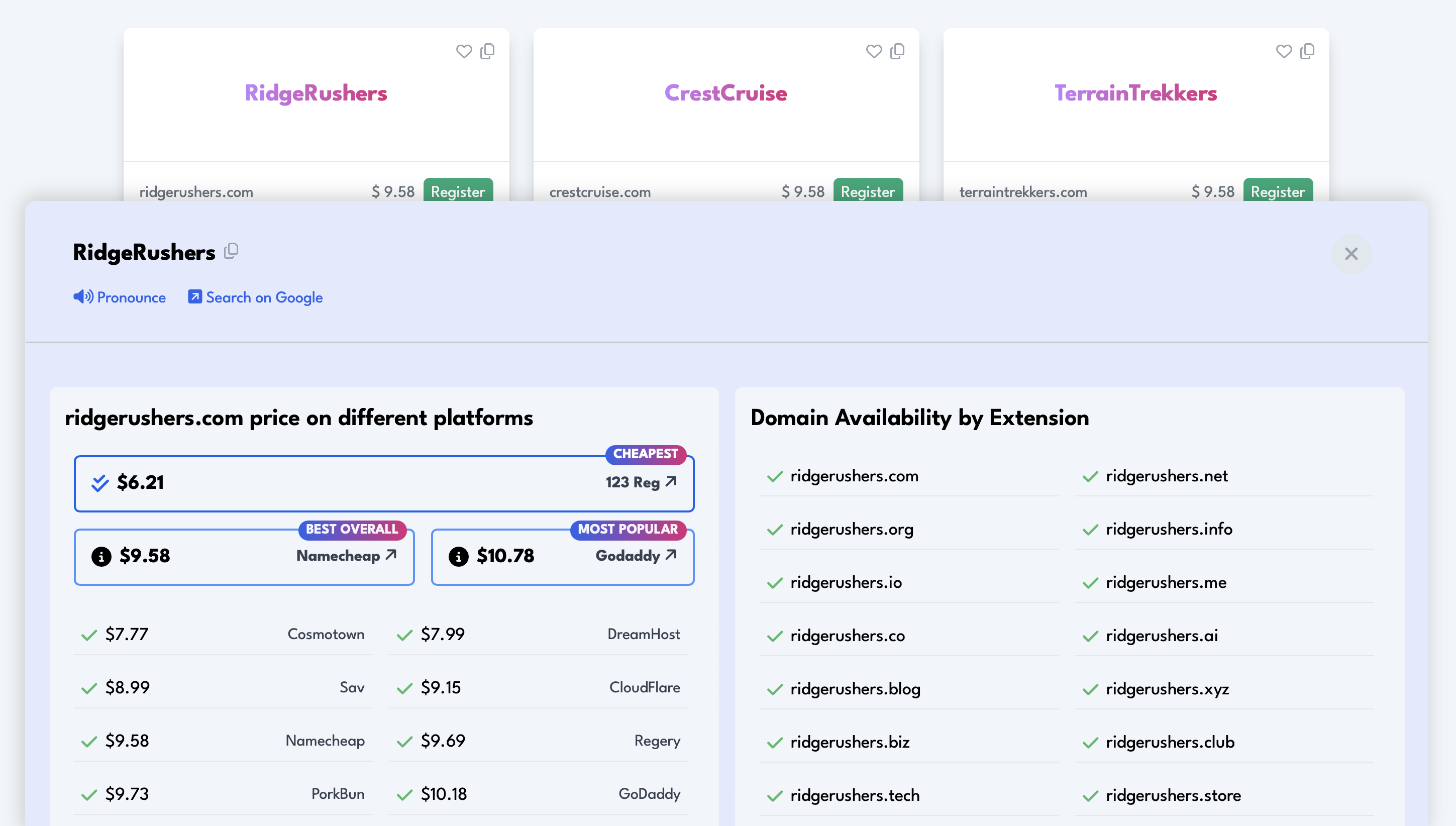Select the ridgerushers.ai availability entry
The image size is (1456, 826).
(x=1161, y=636)
